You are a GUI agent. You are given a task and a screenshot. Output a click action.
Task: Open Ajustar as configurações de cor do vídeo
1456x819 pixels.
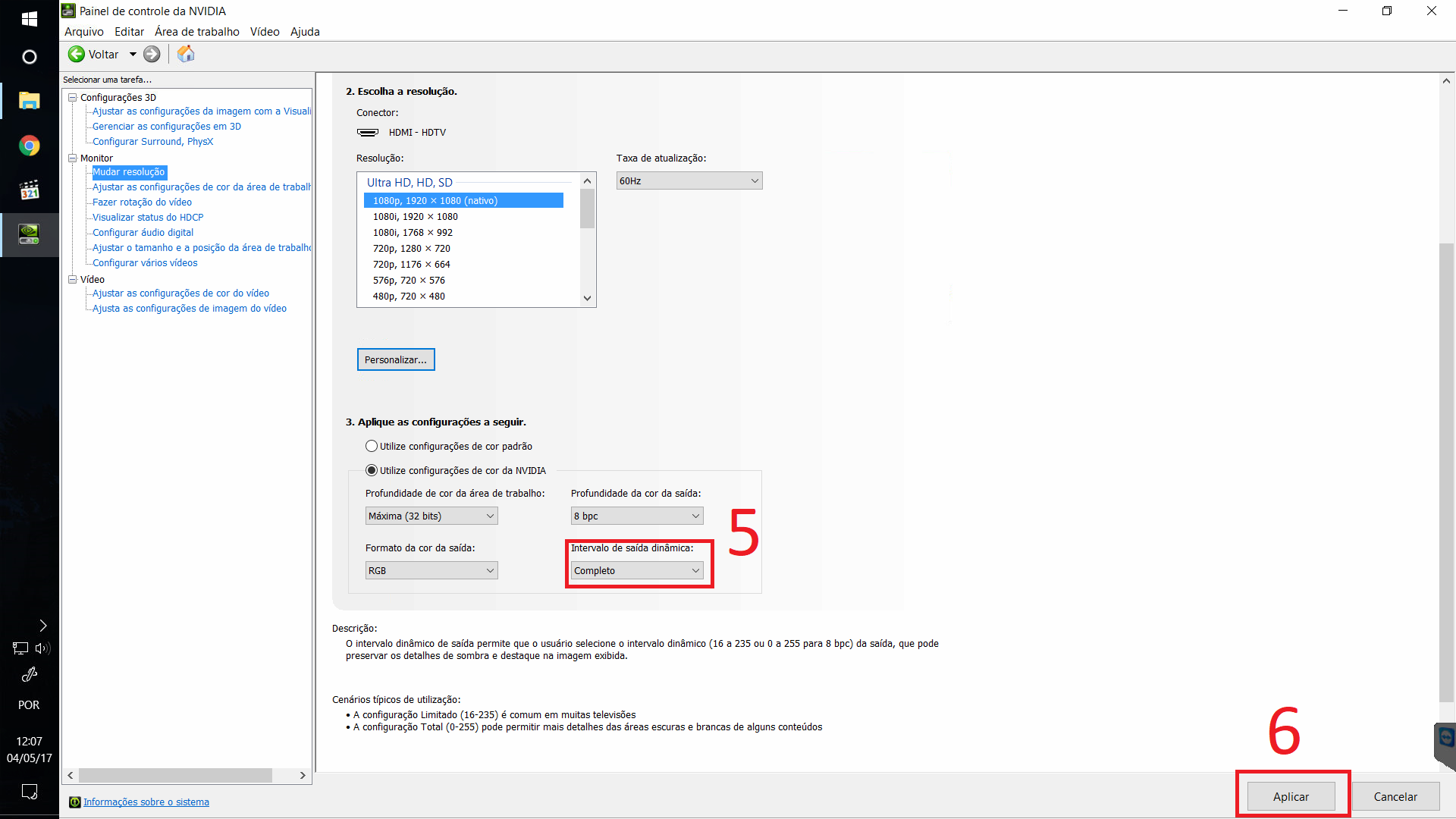click(180, 293)
